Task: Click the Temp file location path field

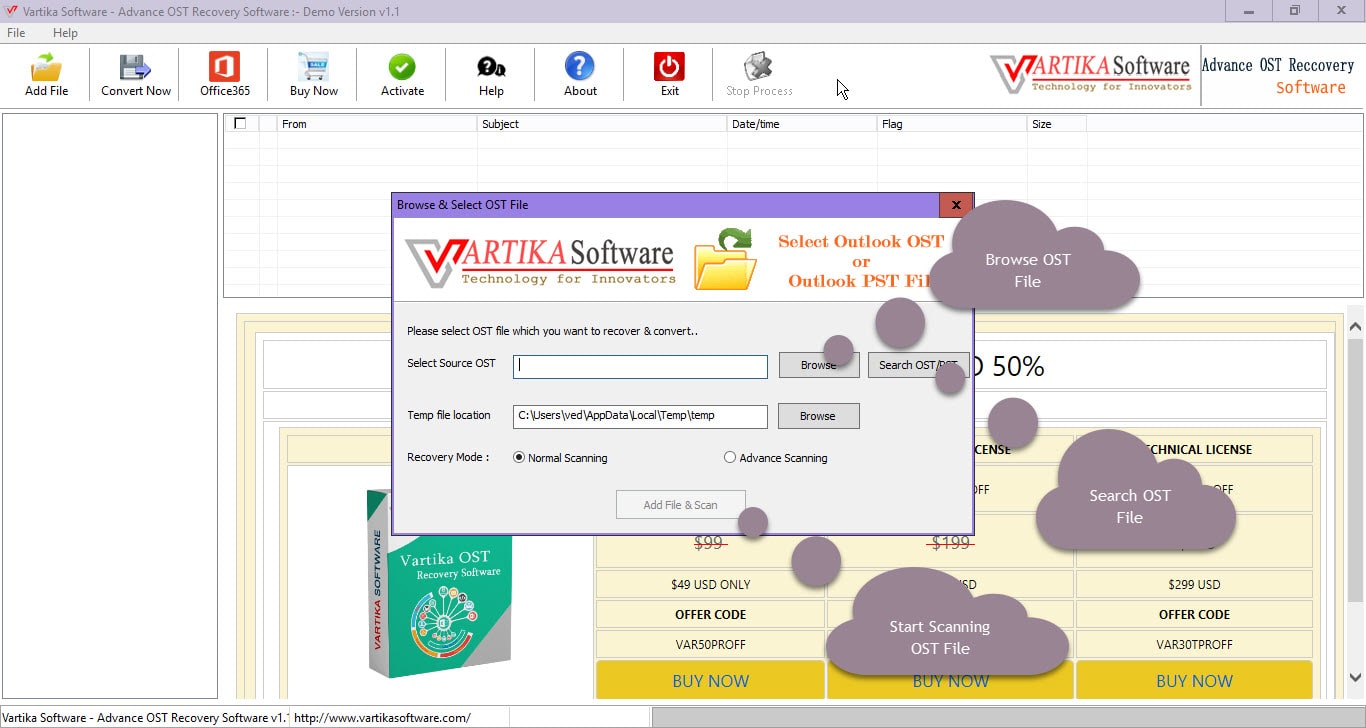Action: click(640, 416)
